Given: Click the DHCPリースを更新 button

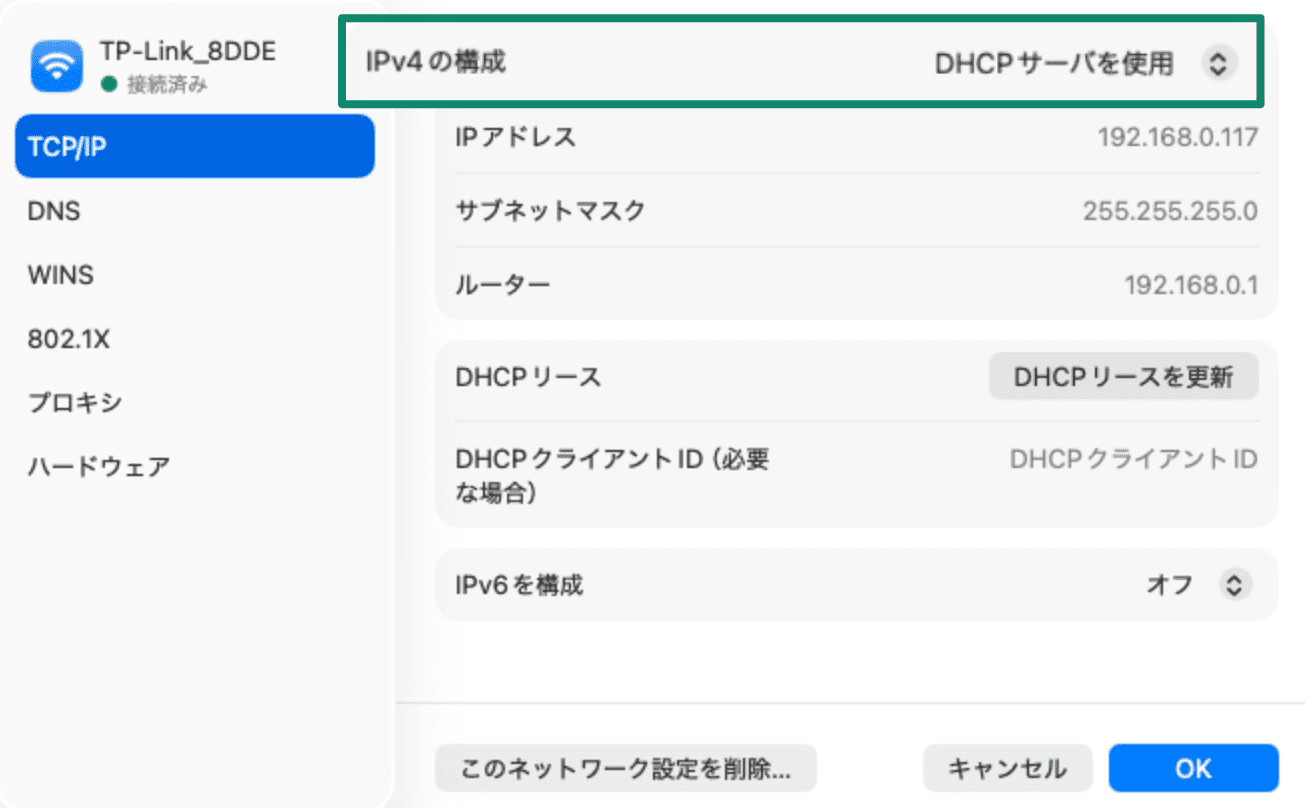Looking at the screenshot, I should pos(1122,376).
